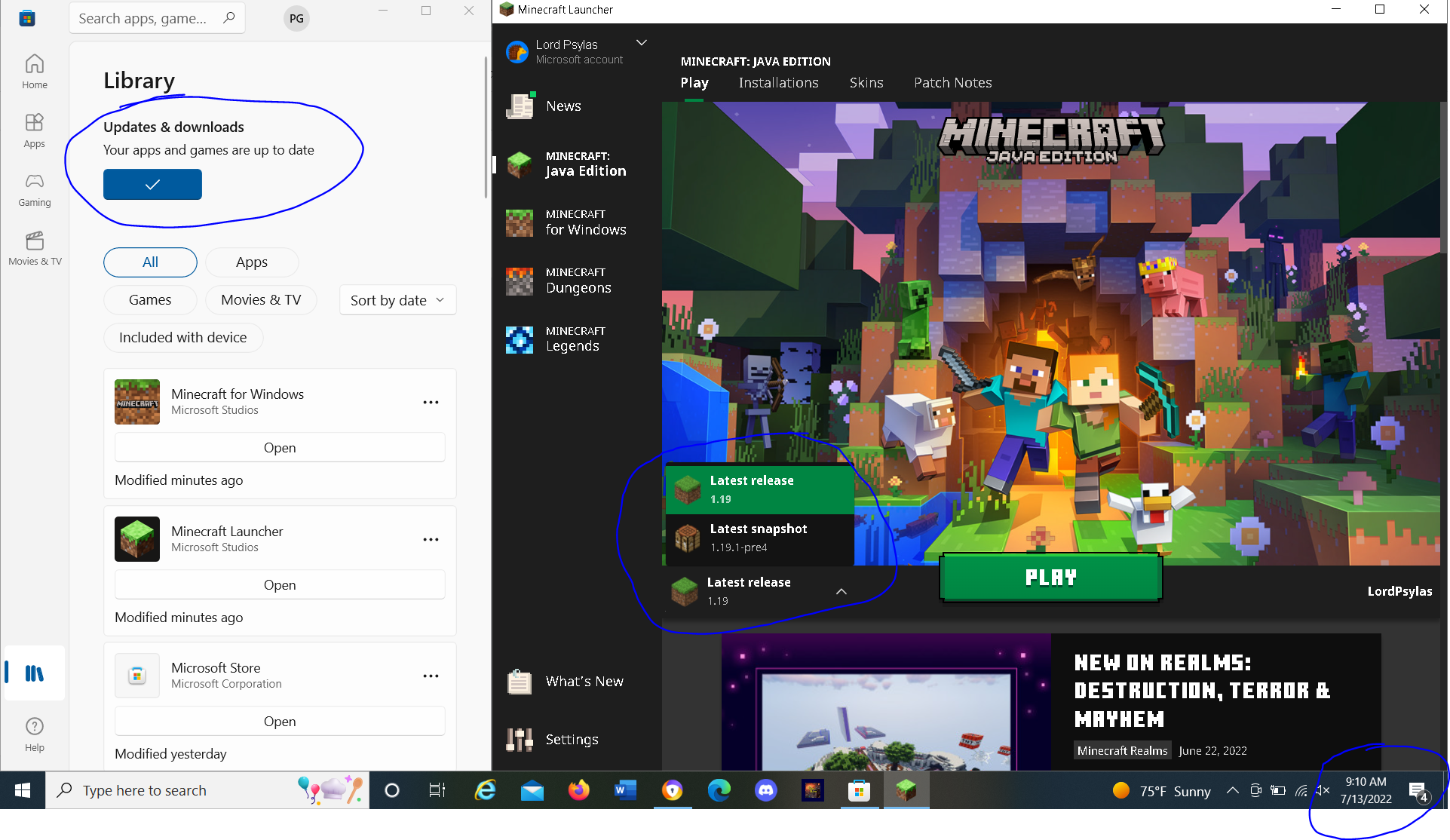This screenshot has width=1450, height=840.
Task: Open Minecraft Launcher from library
Action: 280,585
